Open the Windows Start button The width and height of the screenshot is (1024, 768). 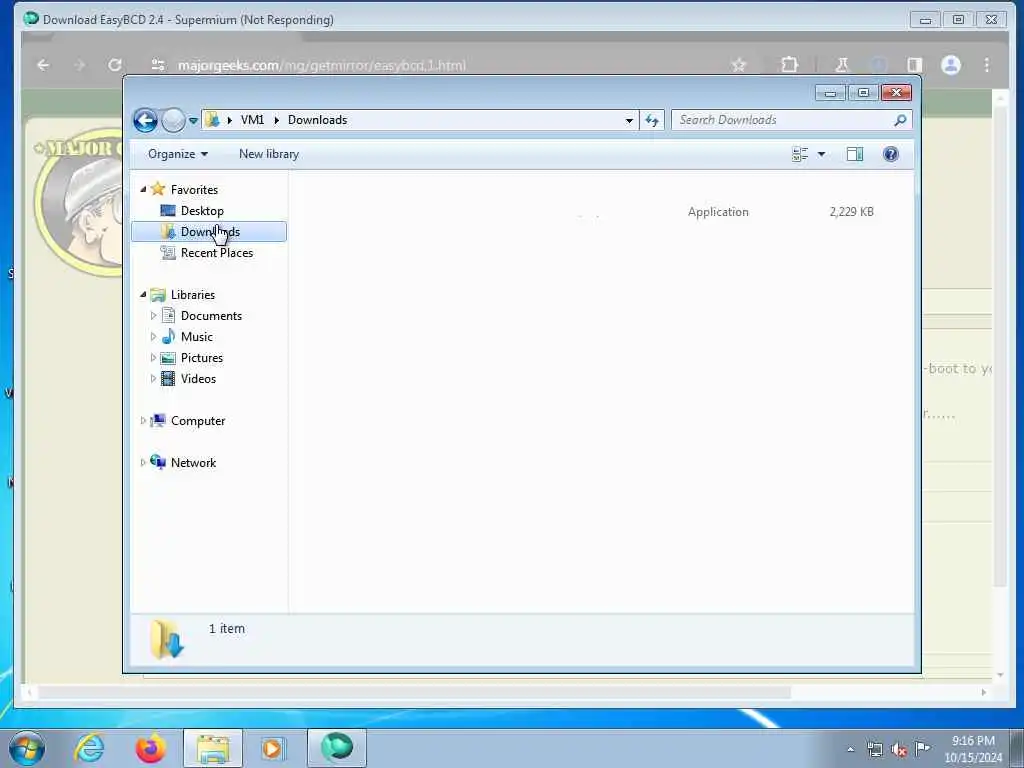click(x=27, y=748)
